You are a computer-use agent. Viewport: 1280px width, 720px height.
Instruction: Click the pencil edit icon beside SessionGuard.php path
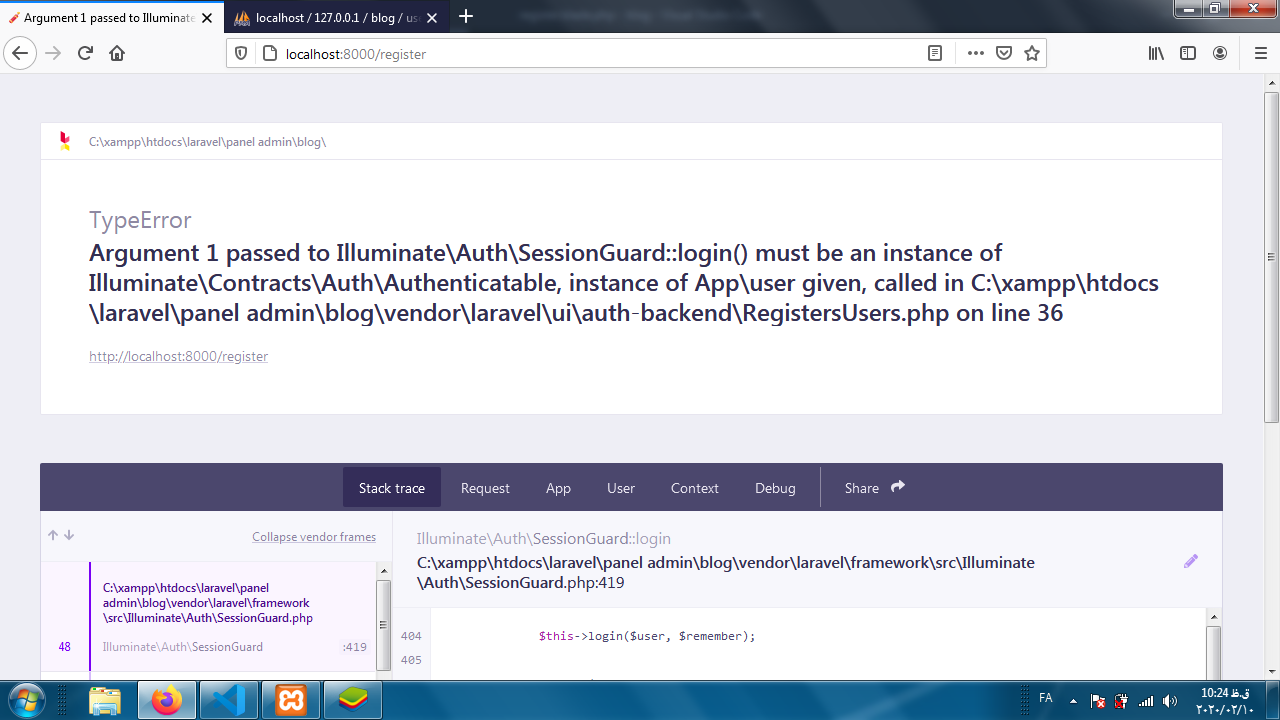tap(1190, 562)
